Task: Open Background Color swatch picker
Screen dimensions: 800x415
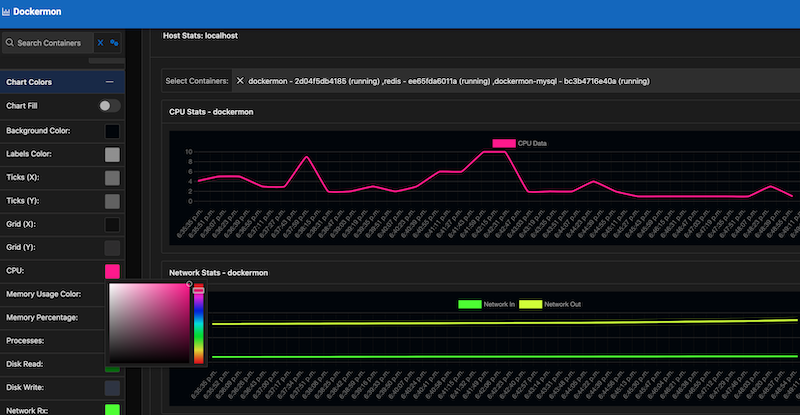Action: click(112, 131)
